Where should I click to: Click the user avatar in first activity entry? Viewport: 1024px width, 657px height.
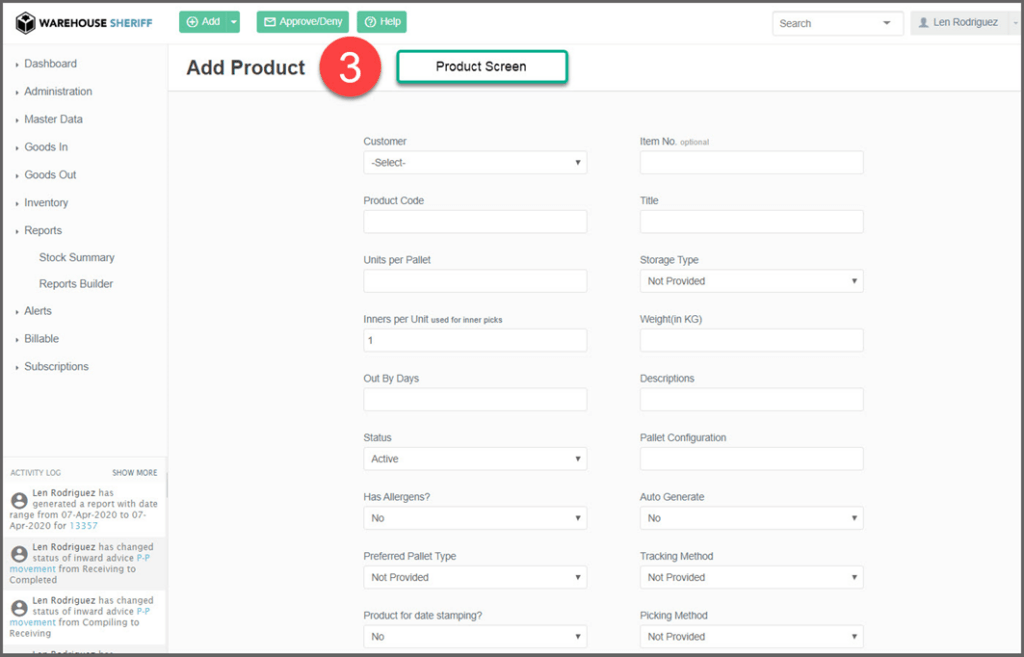[x=18, y=500]
